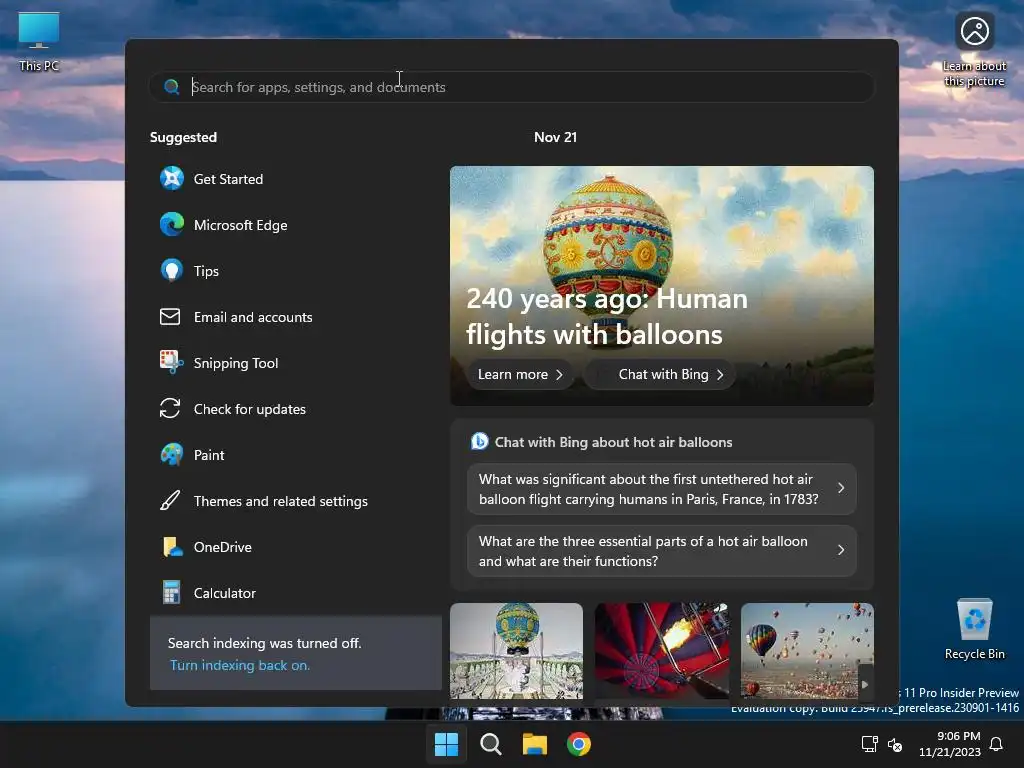Click the Snipping Tool label text
This screenshot has height=768, width=1024.
236,363
